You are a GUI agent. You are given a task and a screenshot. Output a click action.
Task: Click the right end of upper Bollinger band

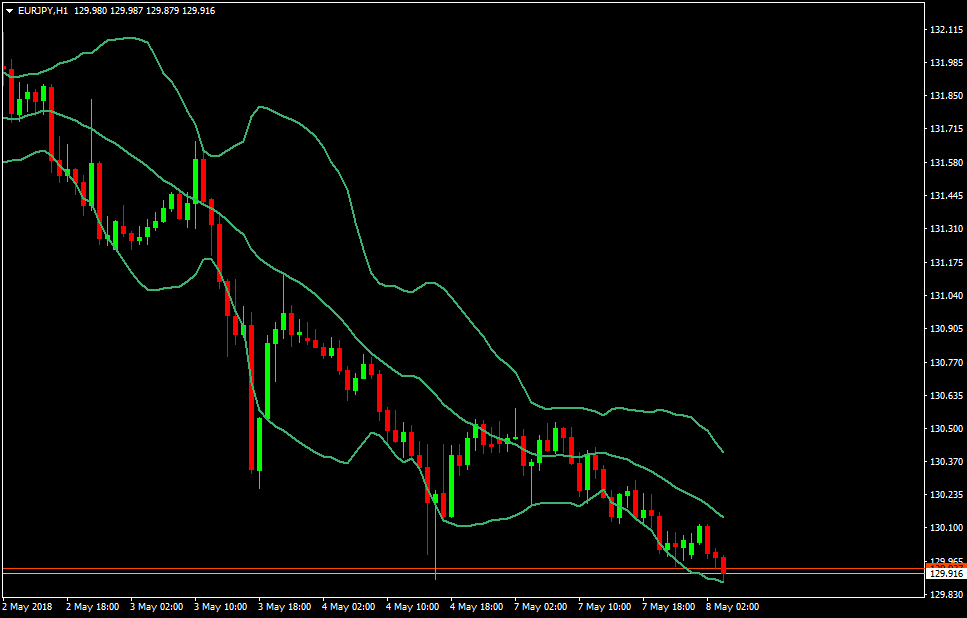tap(722, 451)
